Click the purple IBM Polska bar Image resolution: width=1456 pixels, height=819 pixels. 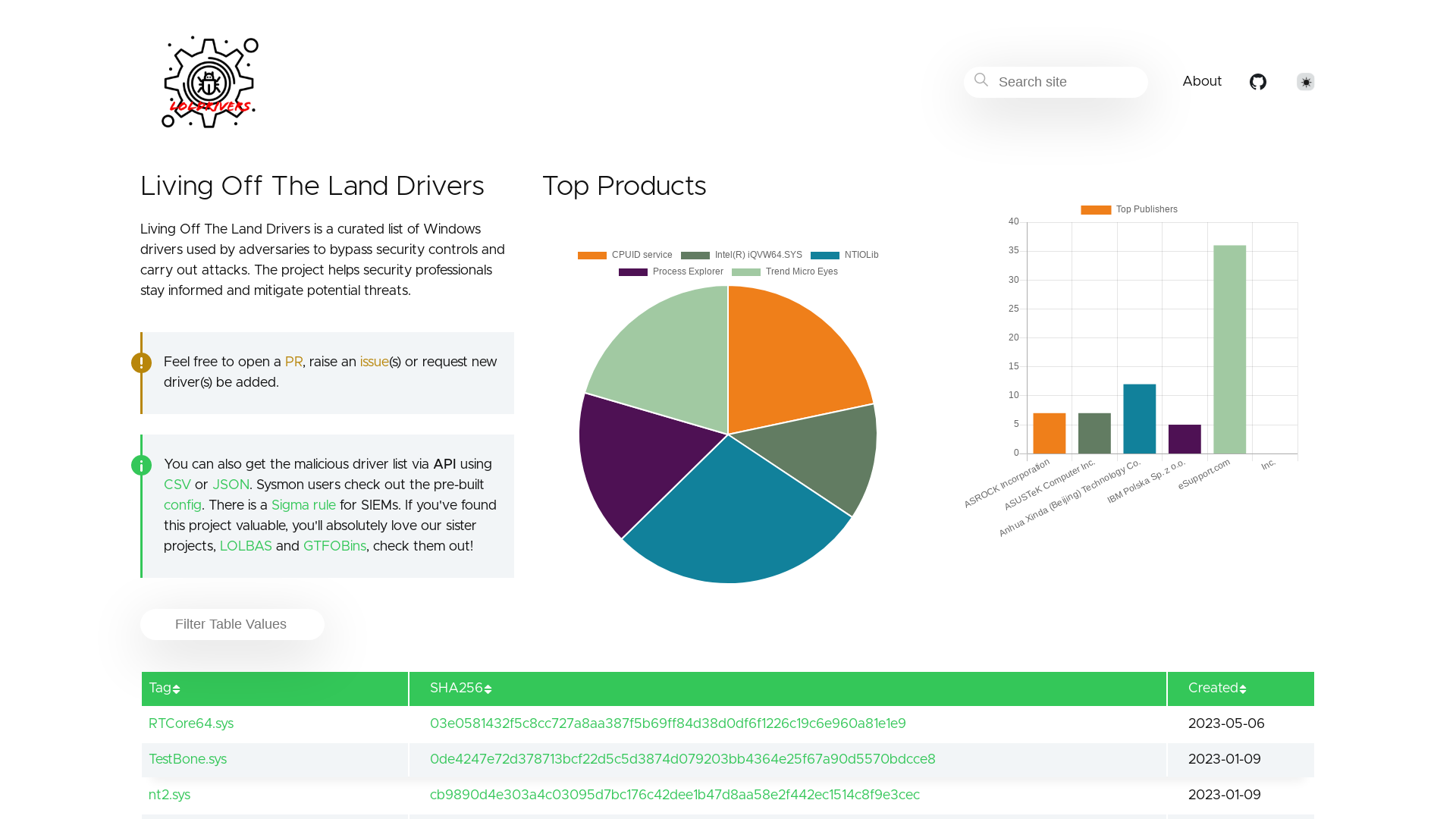pos(1185,440)
